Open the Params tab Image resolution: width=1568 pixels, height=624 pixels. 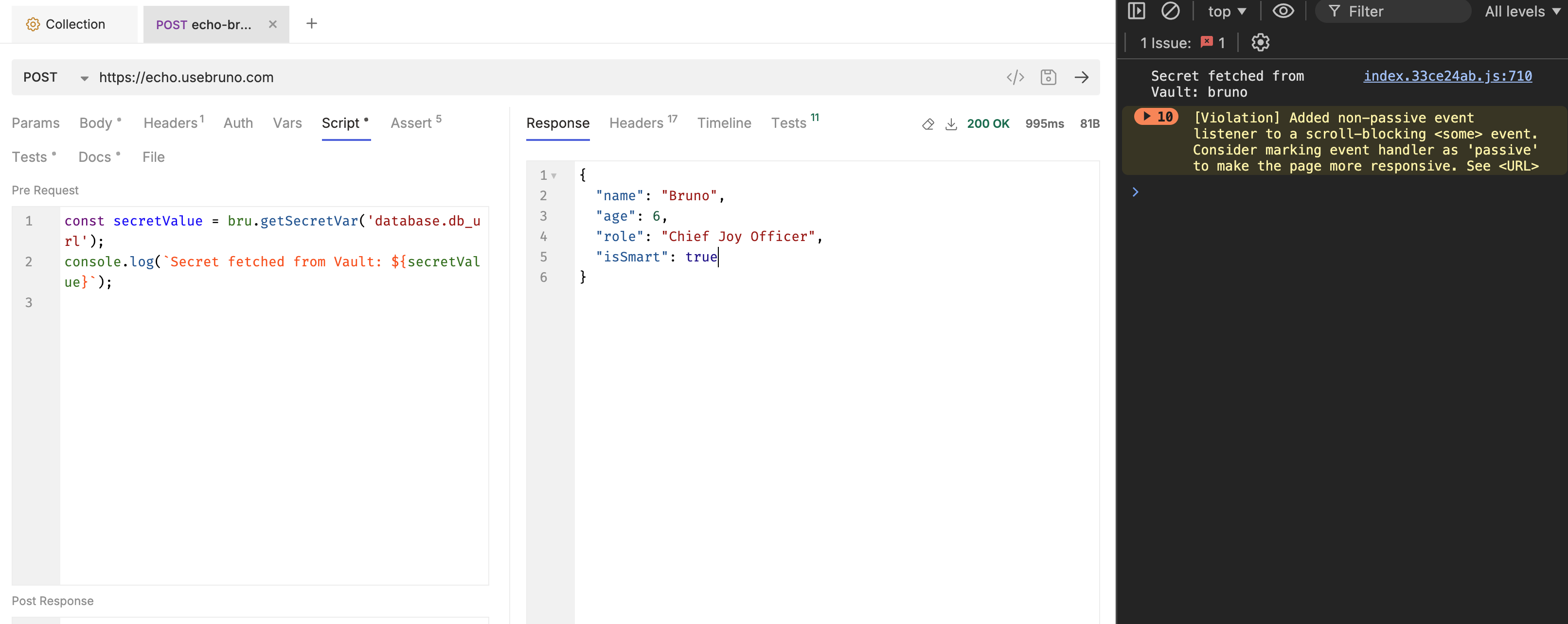click(x=36, y=123)
